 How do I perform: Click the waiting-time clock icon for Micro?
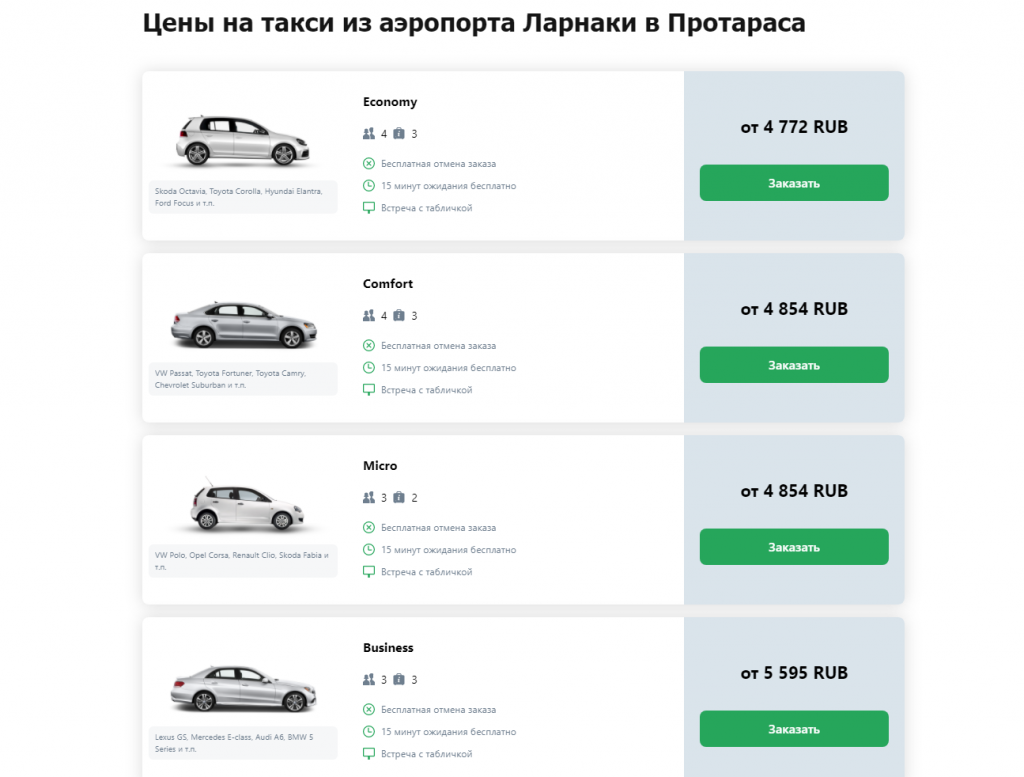pyautogui.click(x=369, y=549)
